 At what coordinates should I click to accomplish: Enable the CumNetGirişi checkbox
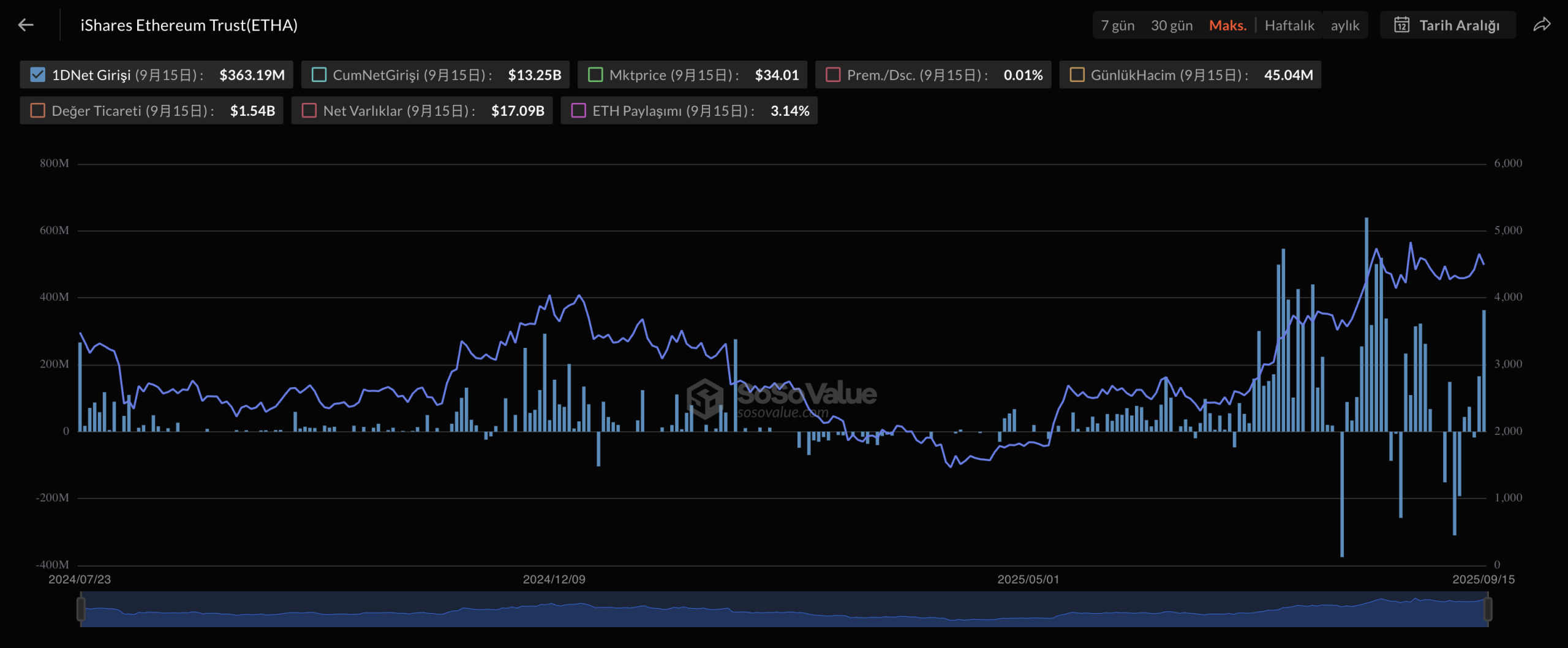click(x=318, y=75)
